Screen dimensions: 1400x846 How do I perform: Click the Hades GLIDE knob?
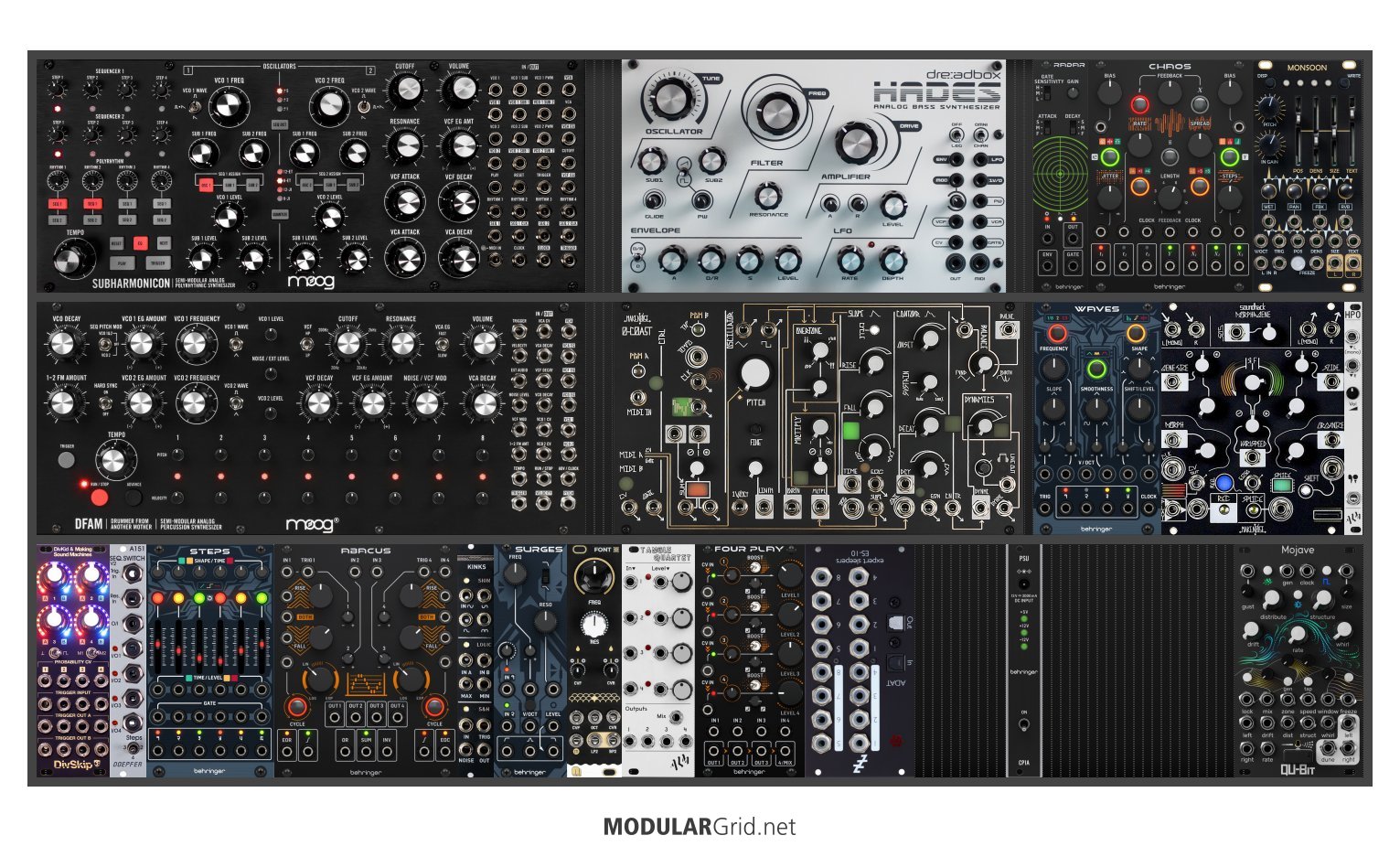click(x=656, y=202)
